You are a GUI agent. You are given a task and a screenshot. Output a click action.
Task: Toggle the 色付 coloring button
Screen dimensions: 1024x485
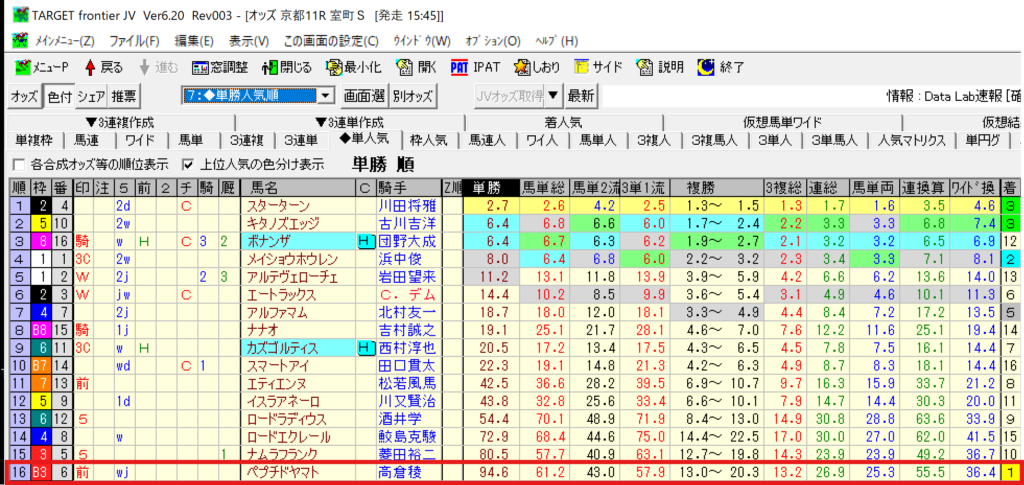(59, 96)
